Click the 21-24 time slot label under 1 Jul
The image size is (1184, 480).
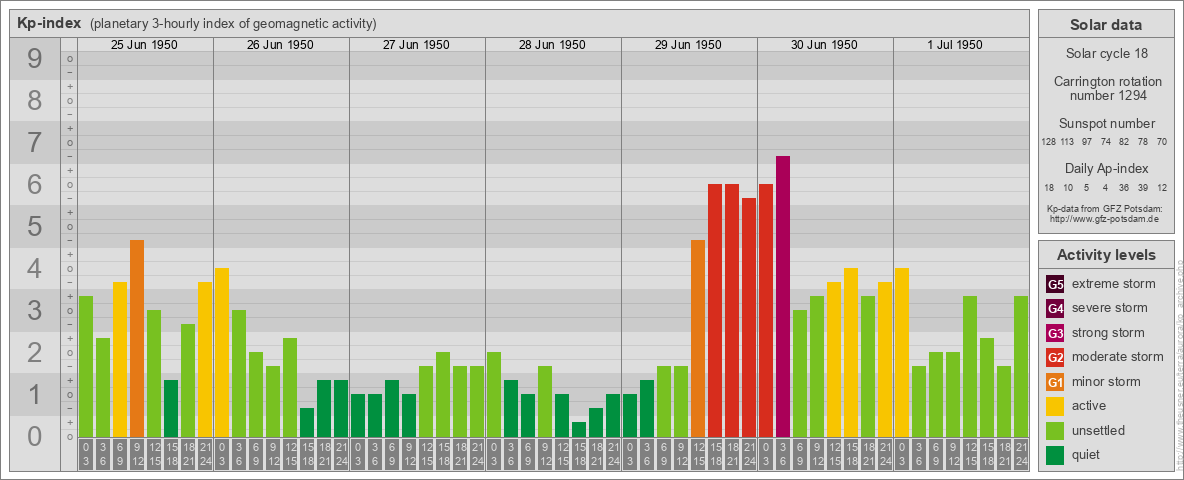pos(1021,455)
